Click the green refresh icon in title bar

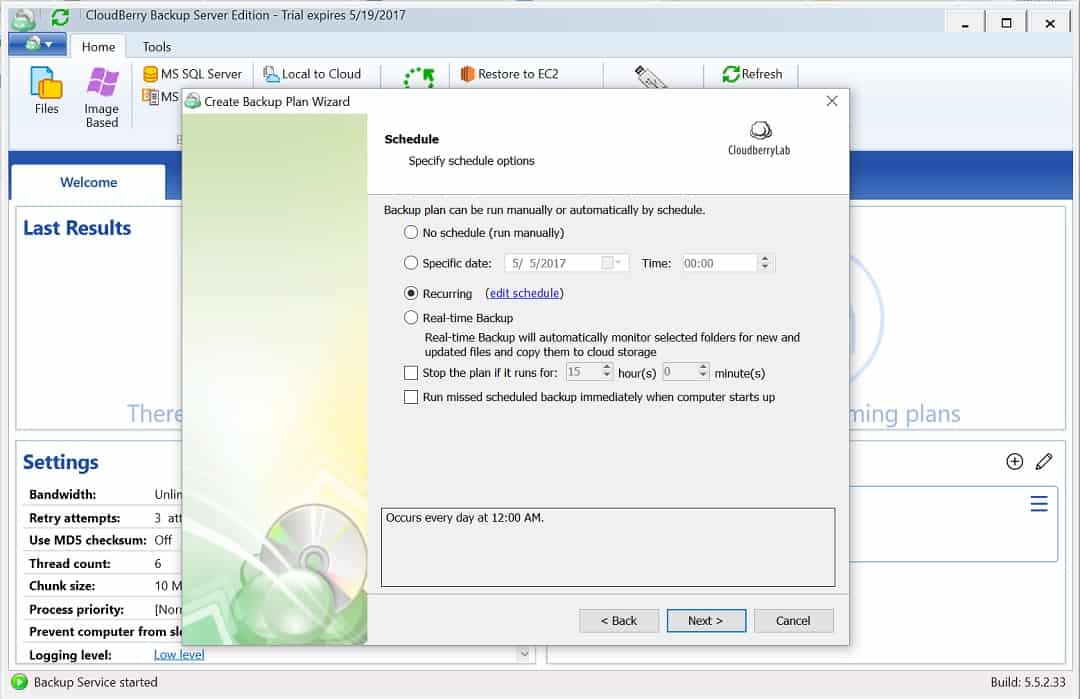pos(60,17)
